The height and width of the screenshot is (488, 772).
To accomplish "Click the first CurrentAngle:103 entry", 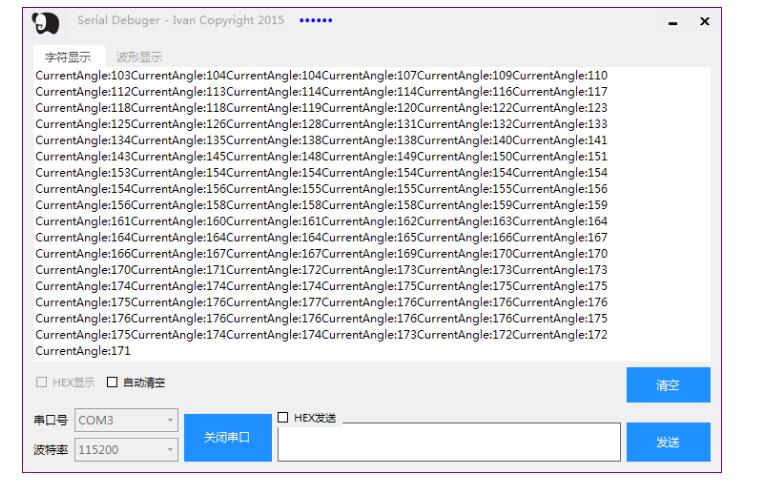I will click(x=83, y=76).
